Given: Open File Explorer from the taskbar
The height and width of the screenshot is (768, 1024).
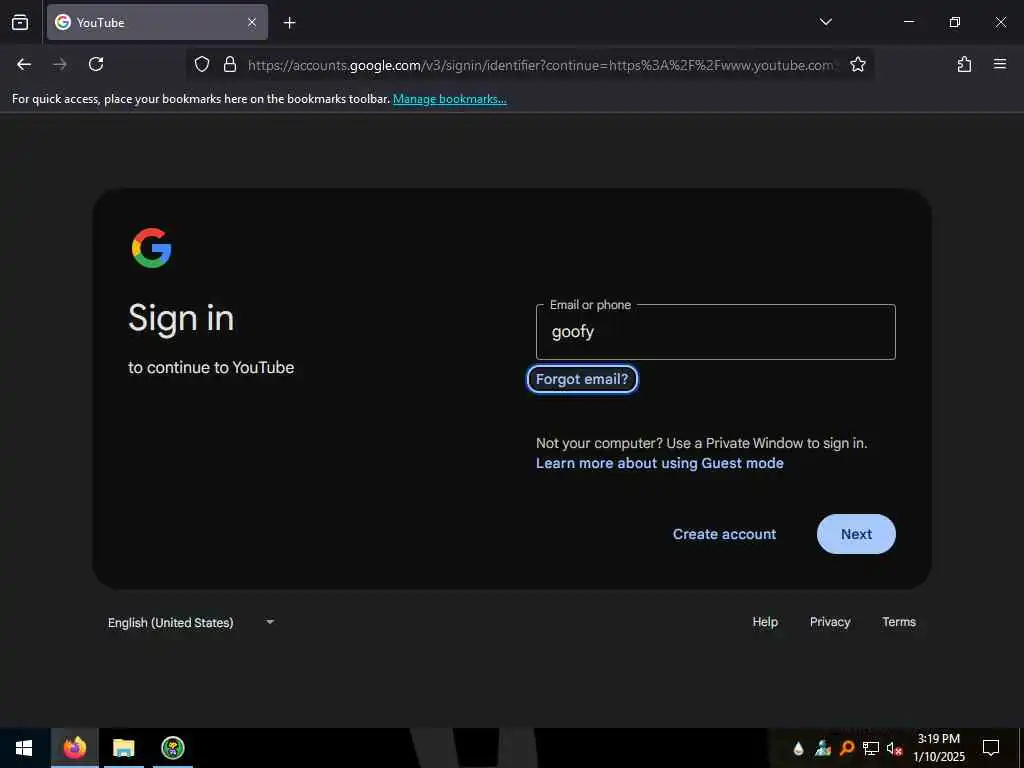Looking at the screenshot, I should point(123,748).
